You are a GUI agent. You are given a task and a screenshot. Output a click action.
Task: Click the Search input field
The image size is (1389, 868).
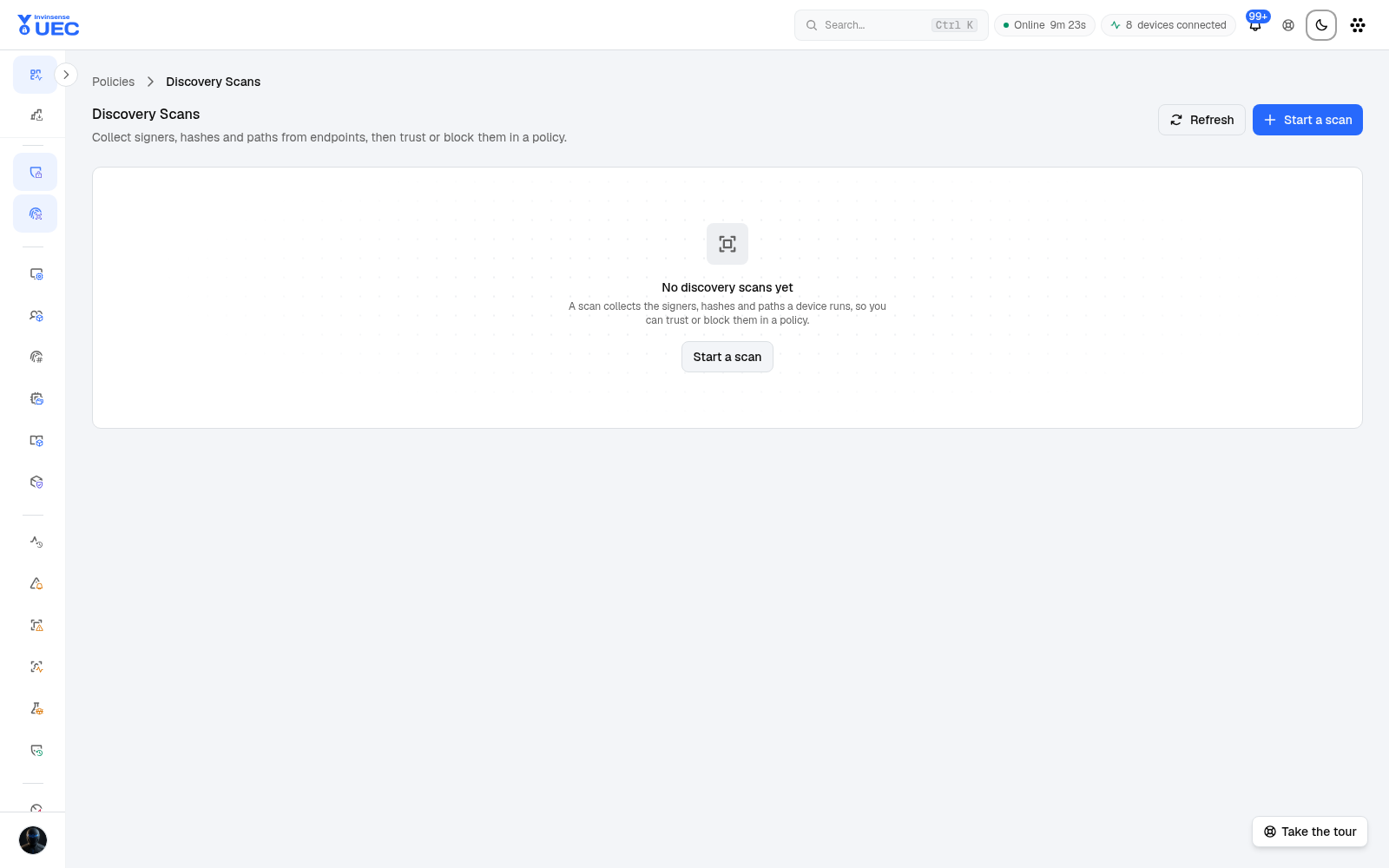tap(891, 25)
